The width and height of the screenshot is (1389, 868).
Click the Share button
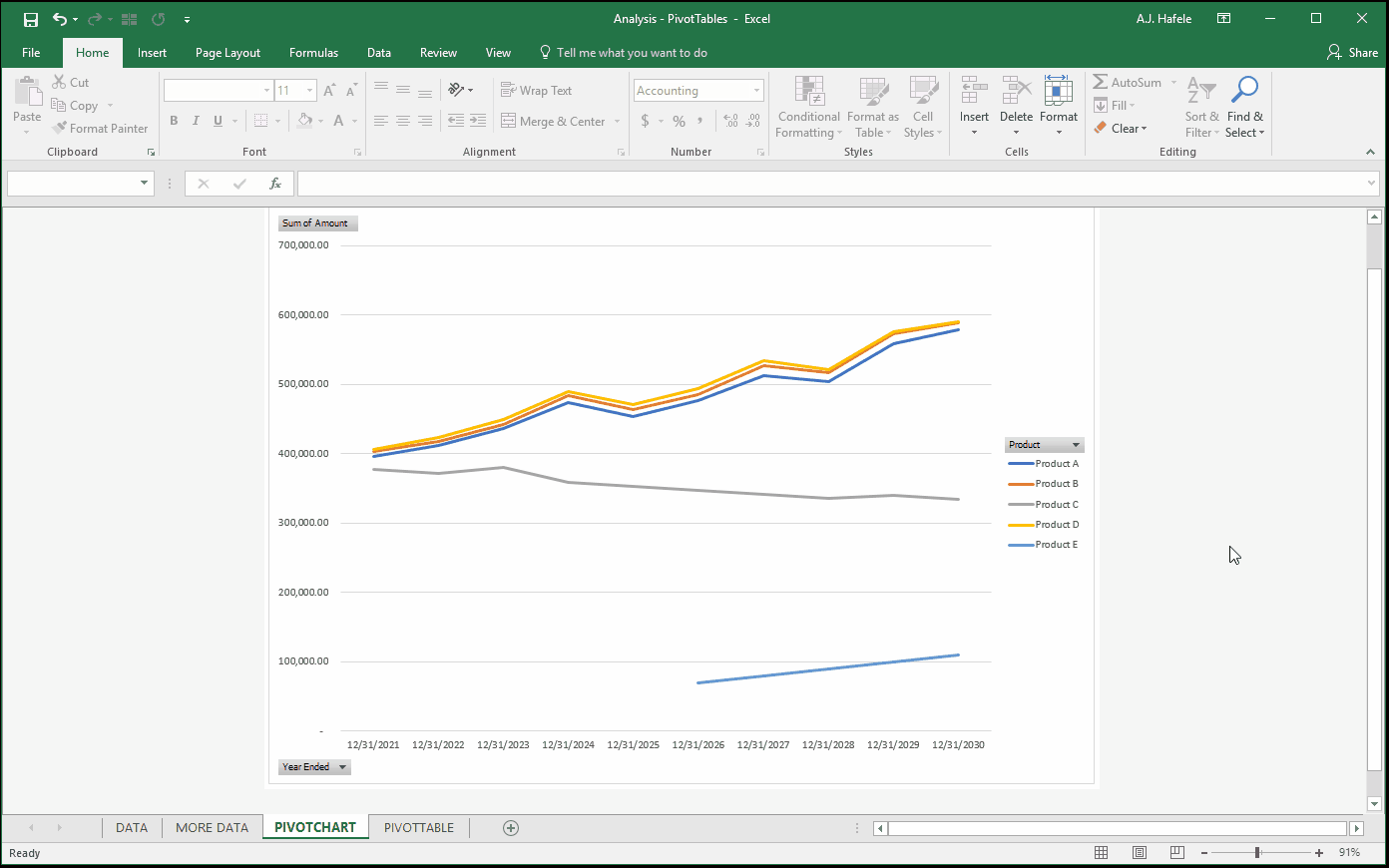(x=1352, y=53)
